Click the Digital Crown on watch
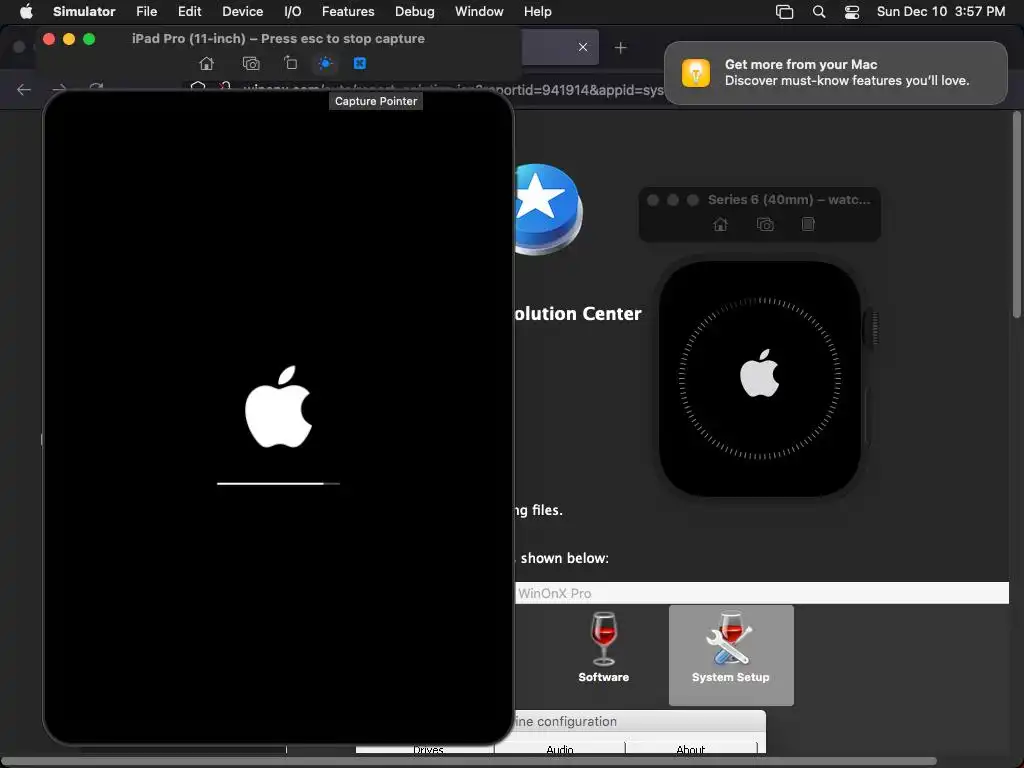Screen dimensions: 1024x768 [872, 328]
